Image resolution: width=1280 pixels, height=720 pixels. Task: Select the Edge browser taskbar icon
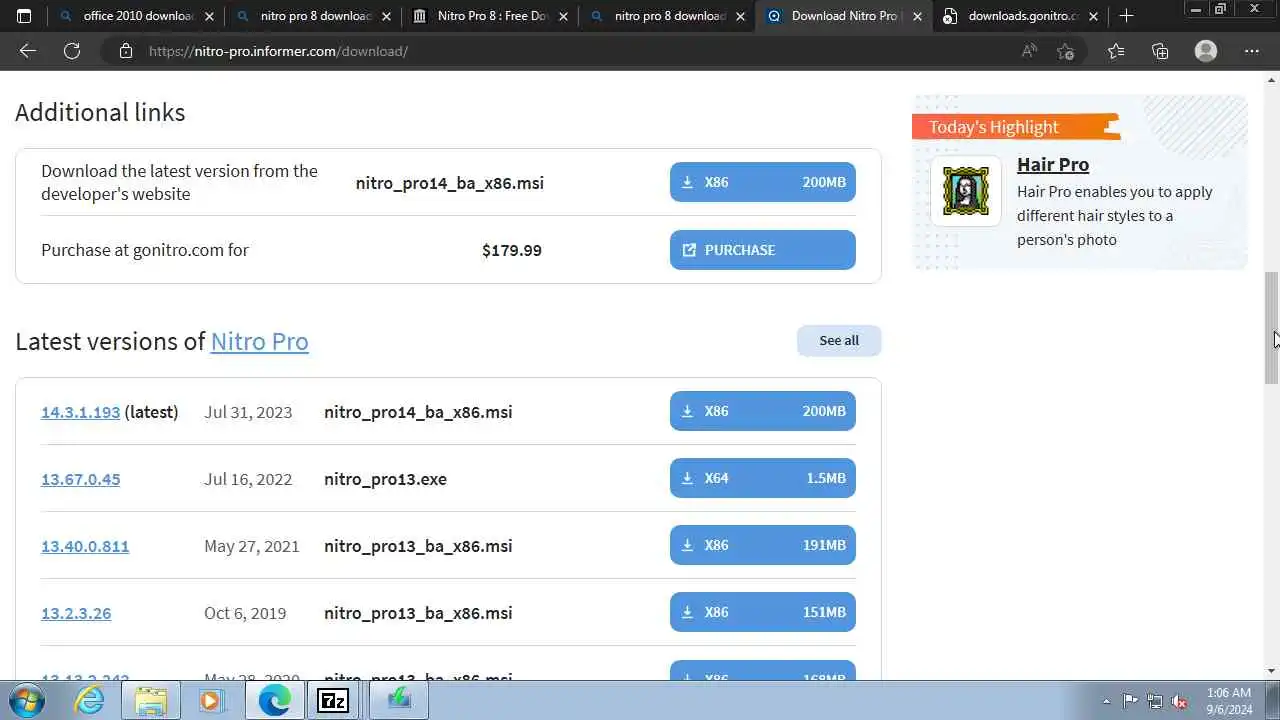[274, 701]
